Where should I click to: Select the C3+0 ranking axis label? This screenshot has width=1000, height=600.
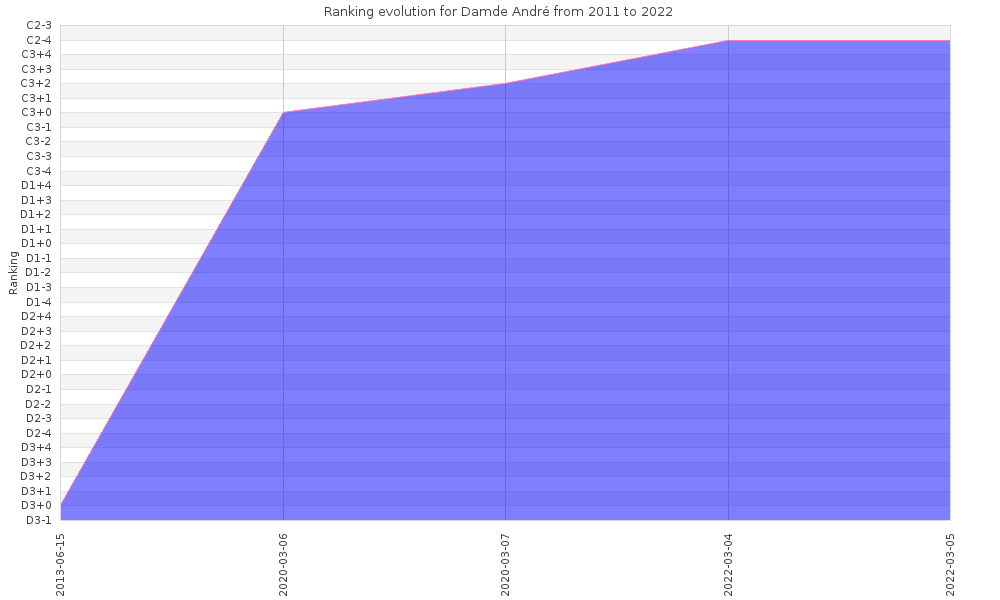pos(37,112)
